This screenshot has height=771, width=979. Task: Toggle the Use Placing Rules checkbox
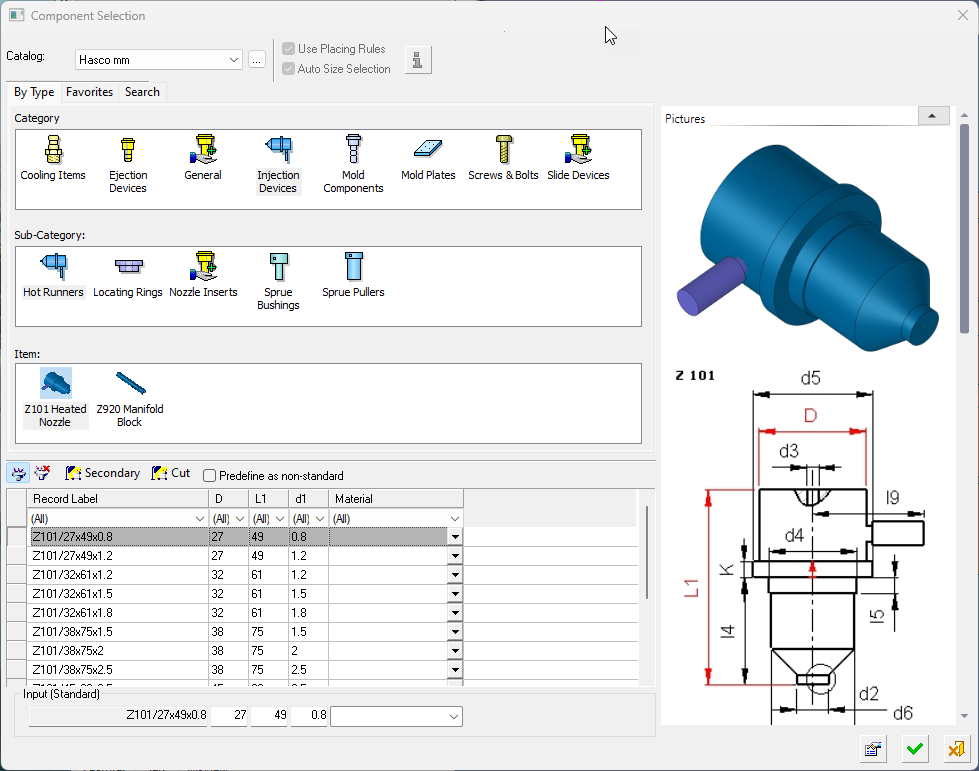coord(289,49)
